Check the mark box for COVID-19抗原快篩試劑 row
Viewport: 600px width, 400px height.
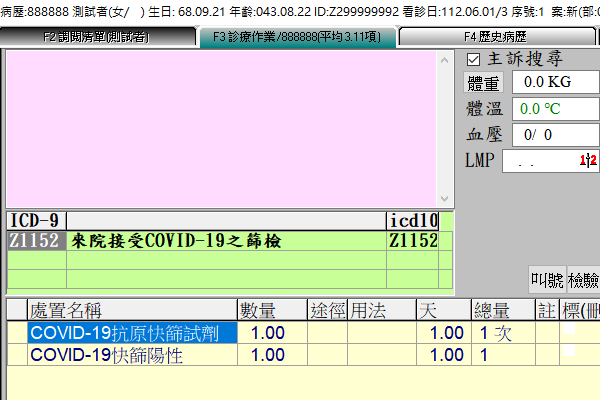click(x=569, y=331)
